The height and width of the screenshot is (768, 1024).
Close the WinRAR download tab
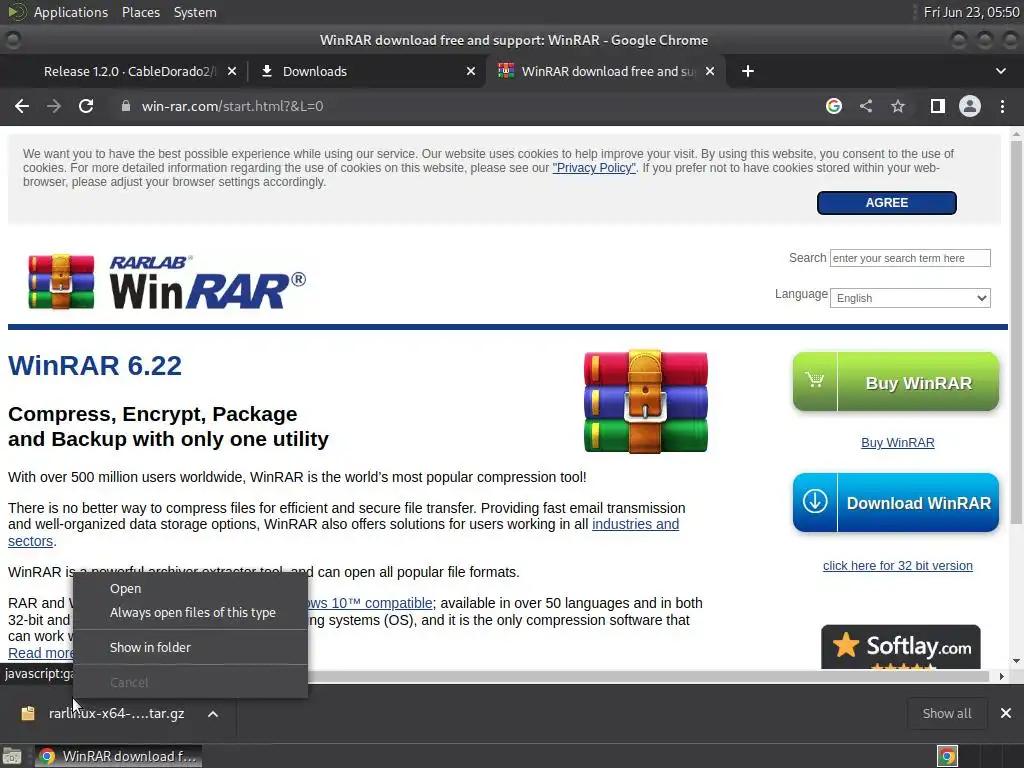tap(710, 71)
